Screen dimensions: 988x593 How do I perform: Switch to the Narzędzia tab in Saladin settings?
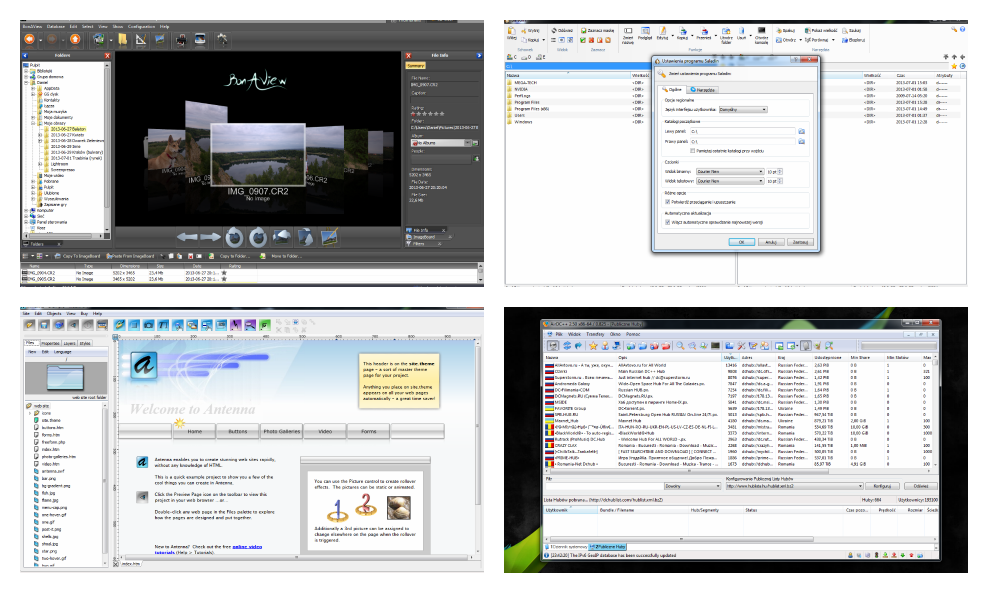pos(703,89)
